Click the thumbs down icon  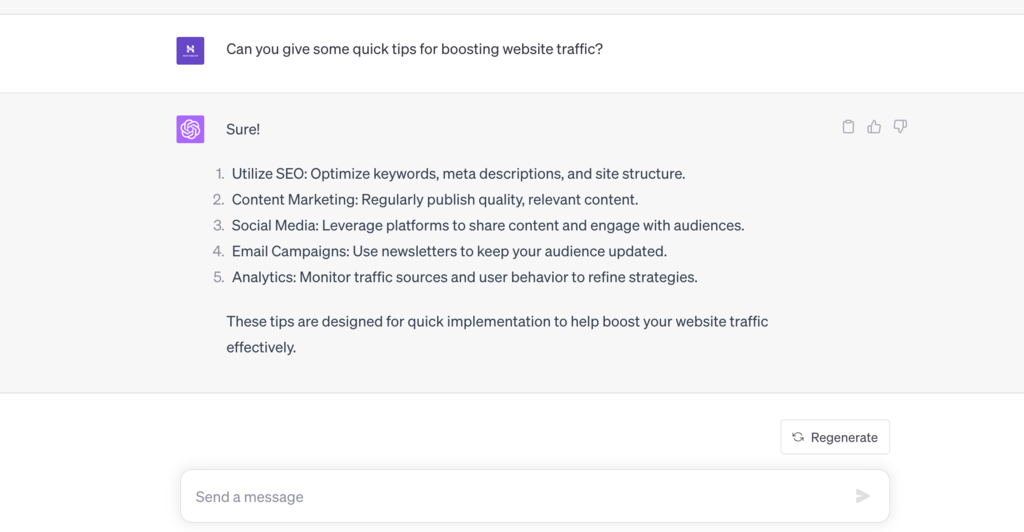pos(900,127)
